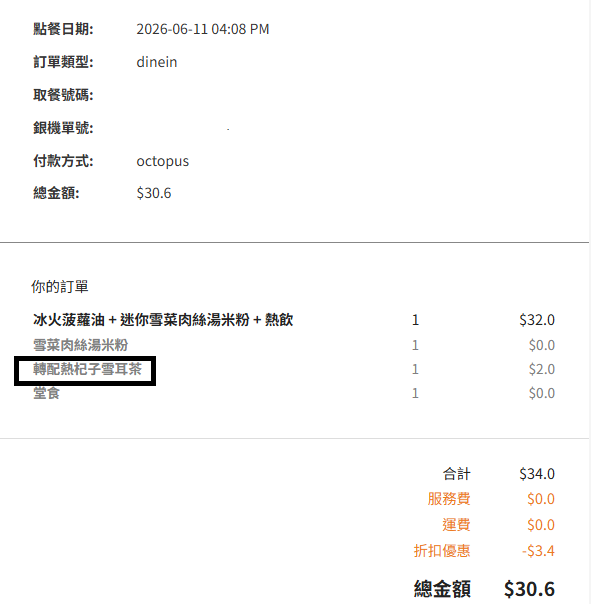The width and height of the screenshot is (591, 604).
Task: Click the octopus payment method text
Action: click(163, 161)
